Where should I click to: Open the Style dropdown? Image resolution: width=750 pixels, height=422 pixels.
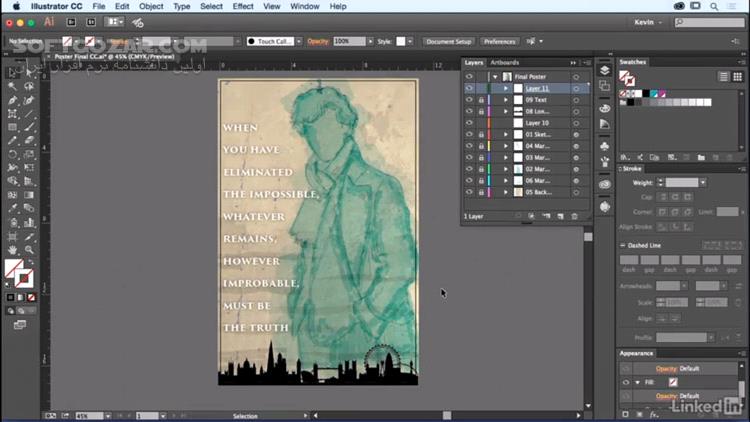pyautogui.click(x=410, y=42)
